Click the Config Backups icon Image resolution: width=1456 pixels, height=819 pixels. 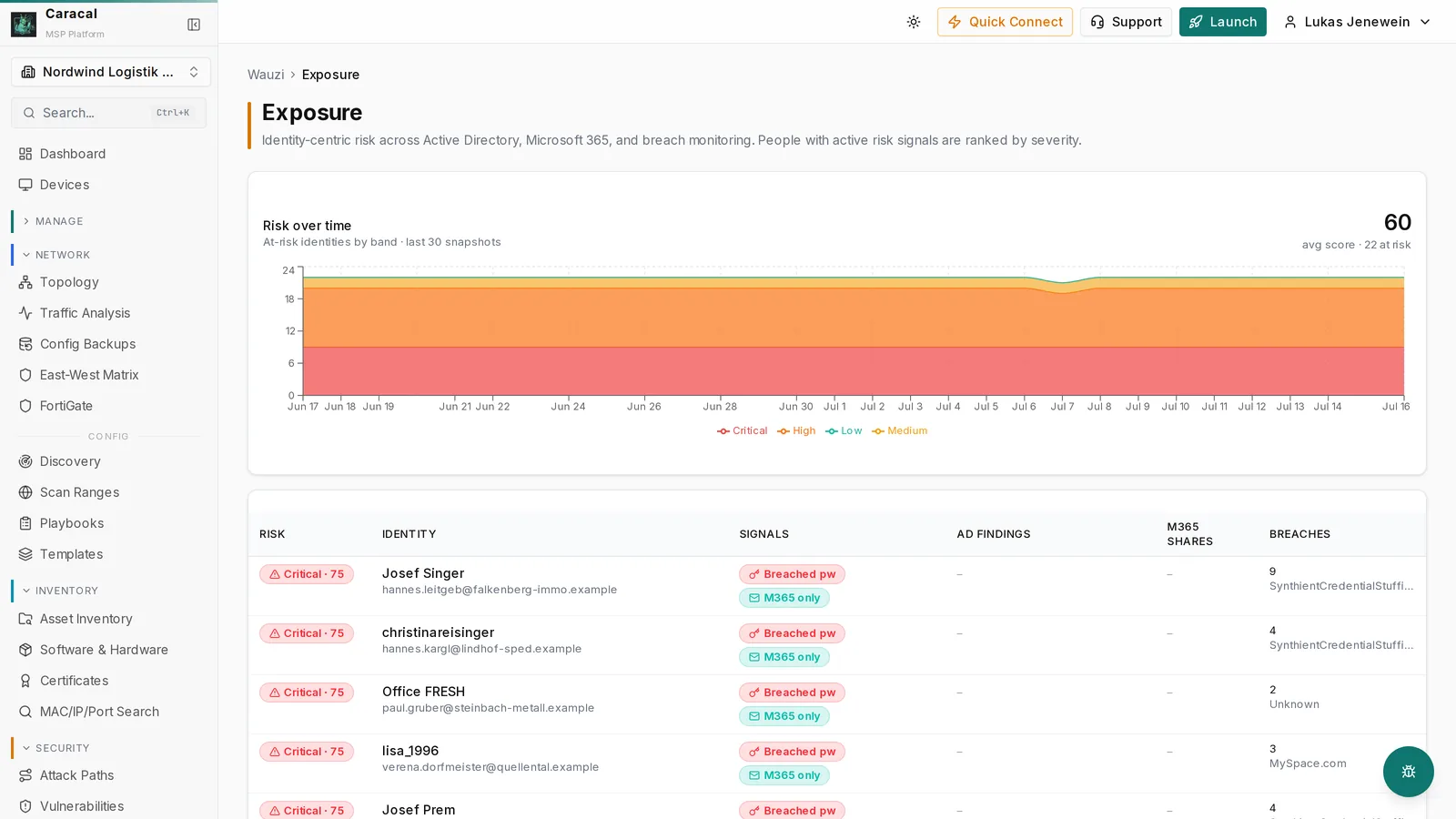pos(25,344)
